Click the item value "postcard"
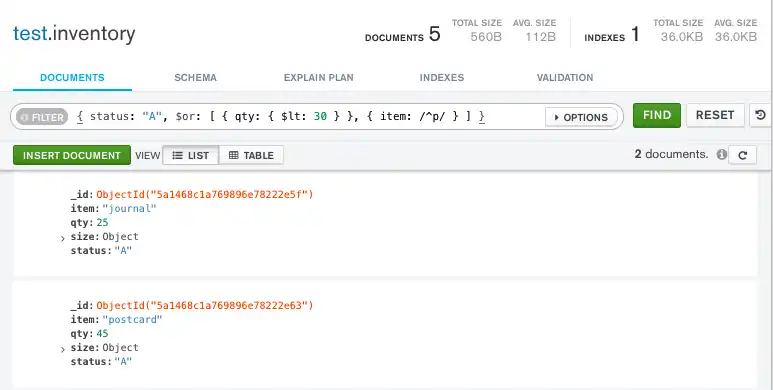 pyautogui.click(x=132, y=319)
